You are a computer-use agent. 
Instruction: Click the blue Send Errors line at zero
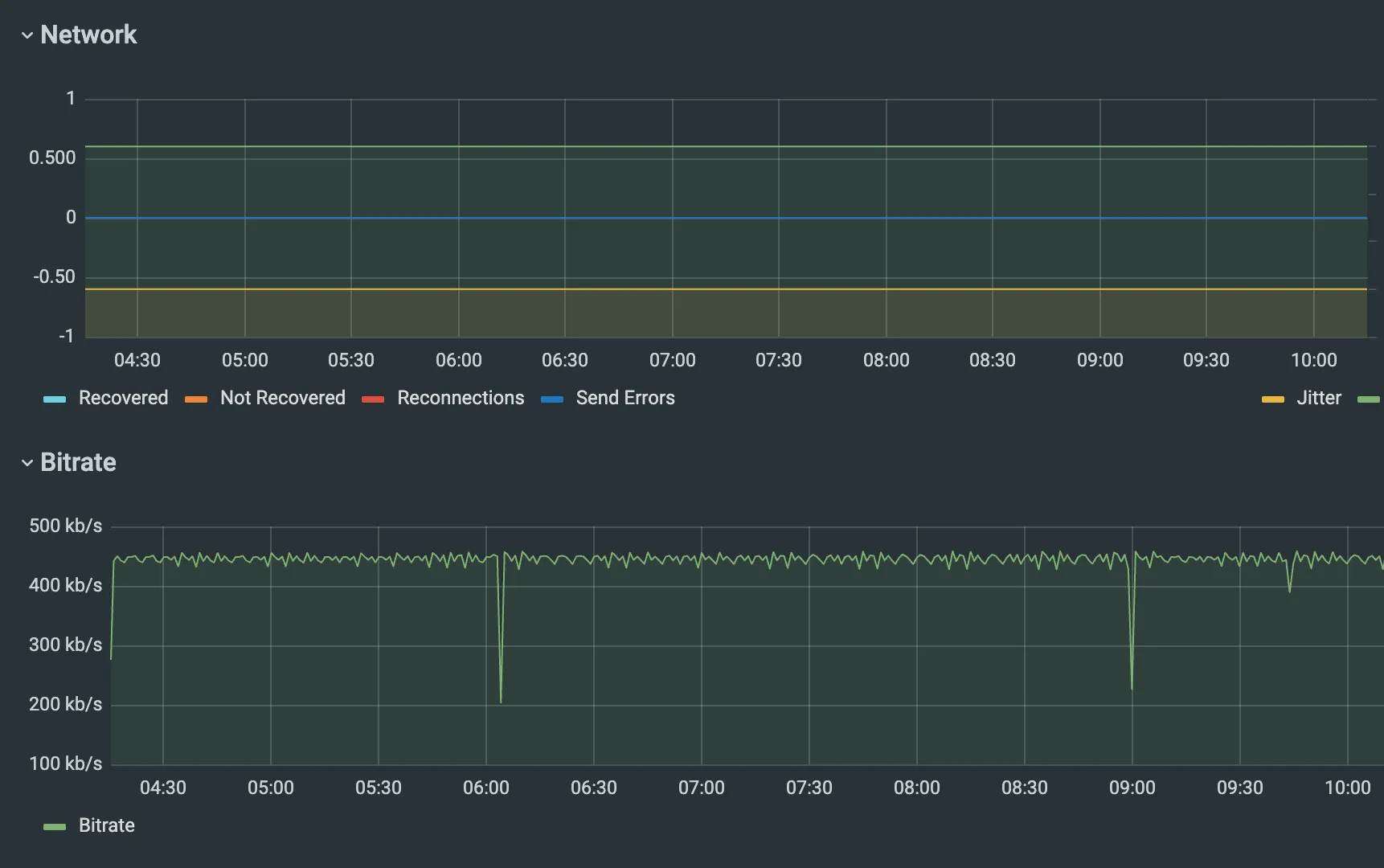726,218
